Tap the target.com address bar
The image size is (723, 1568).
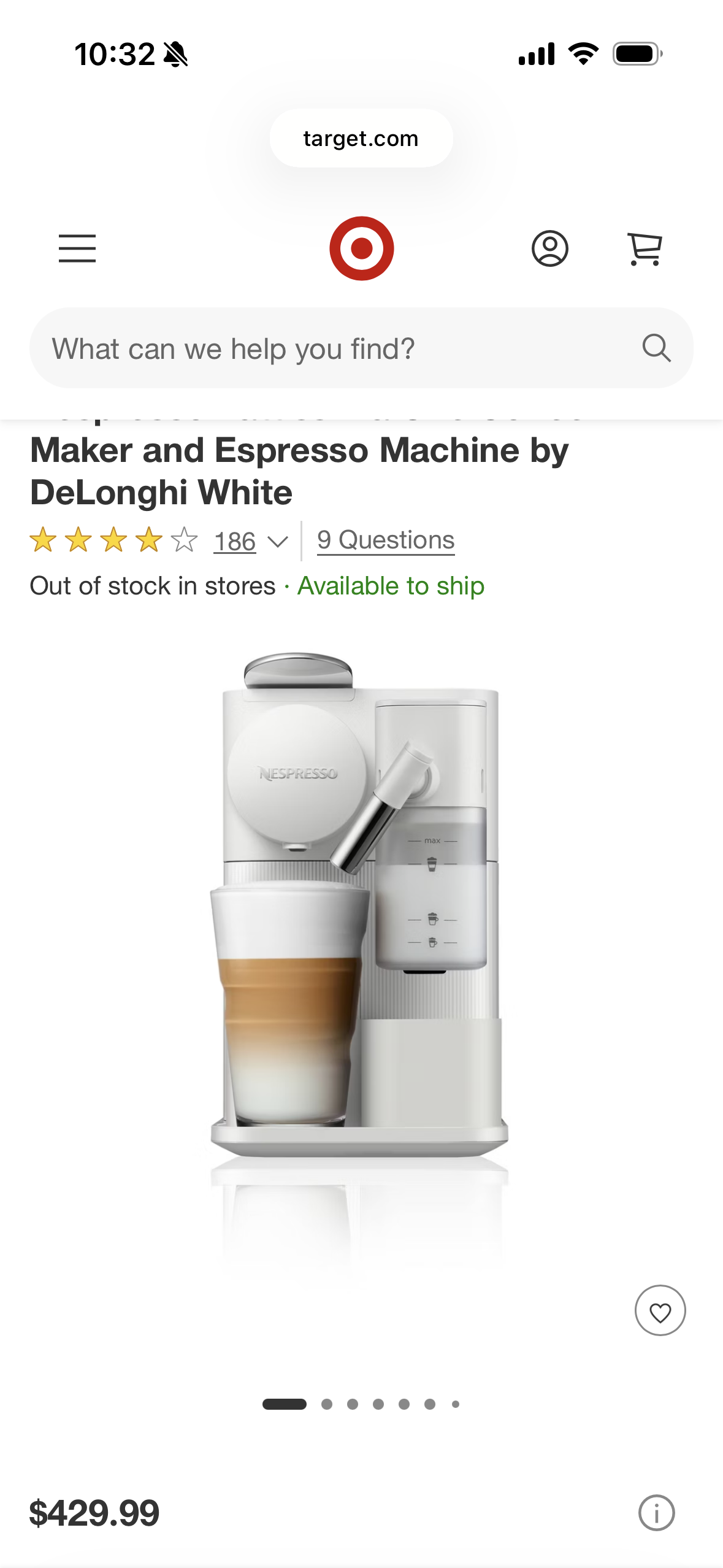361,138
